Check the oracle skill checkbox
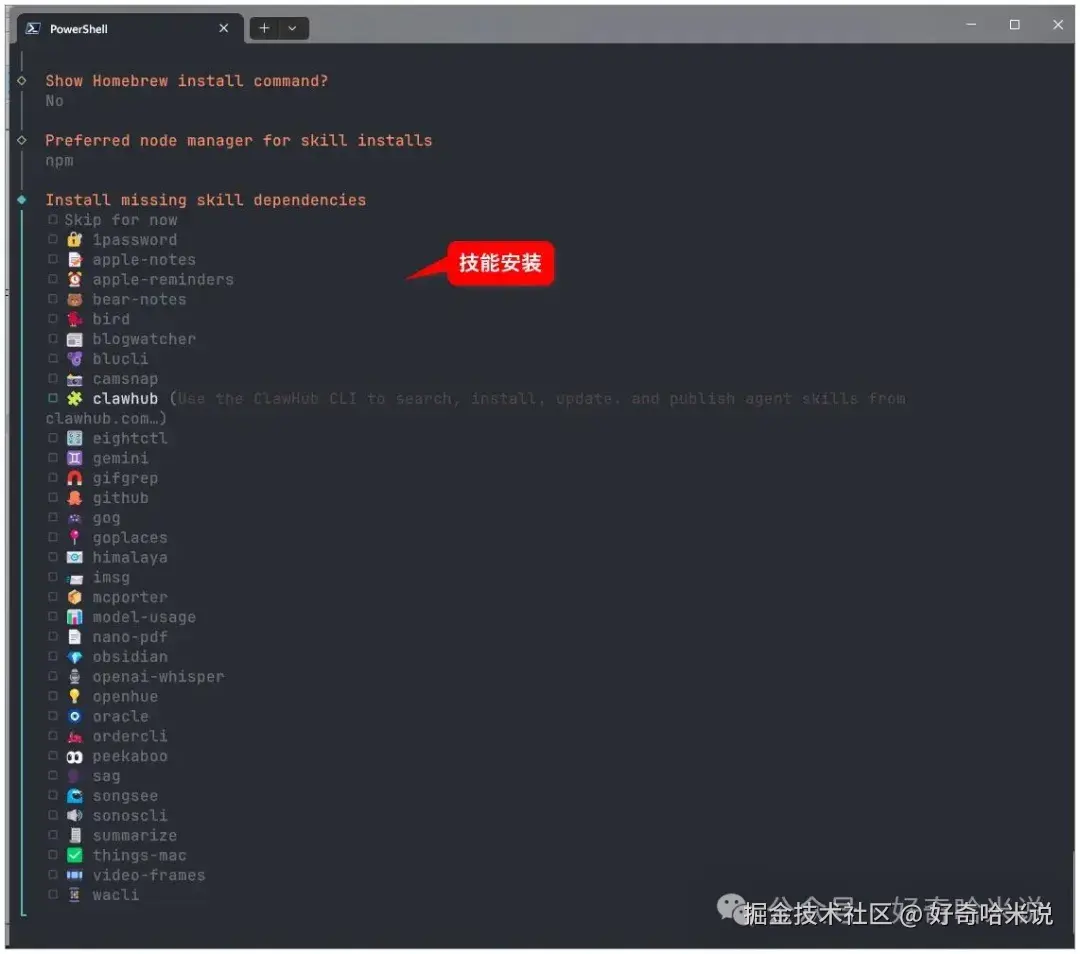 pos(53,716)
